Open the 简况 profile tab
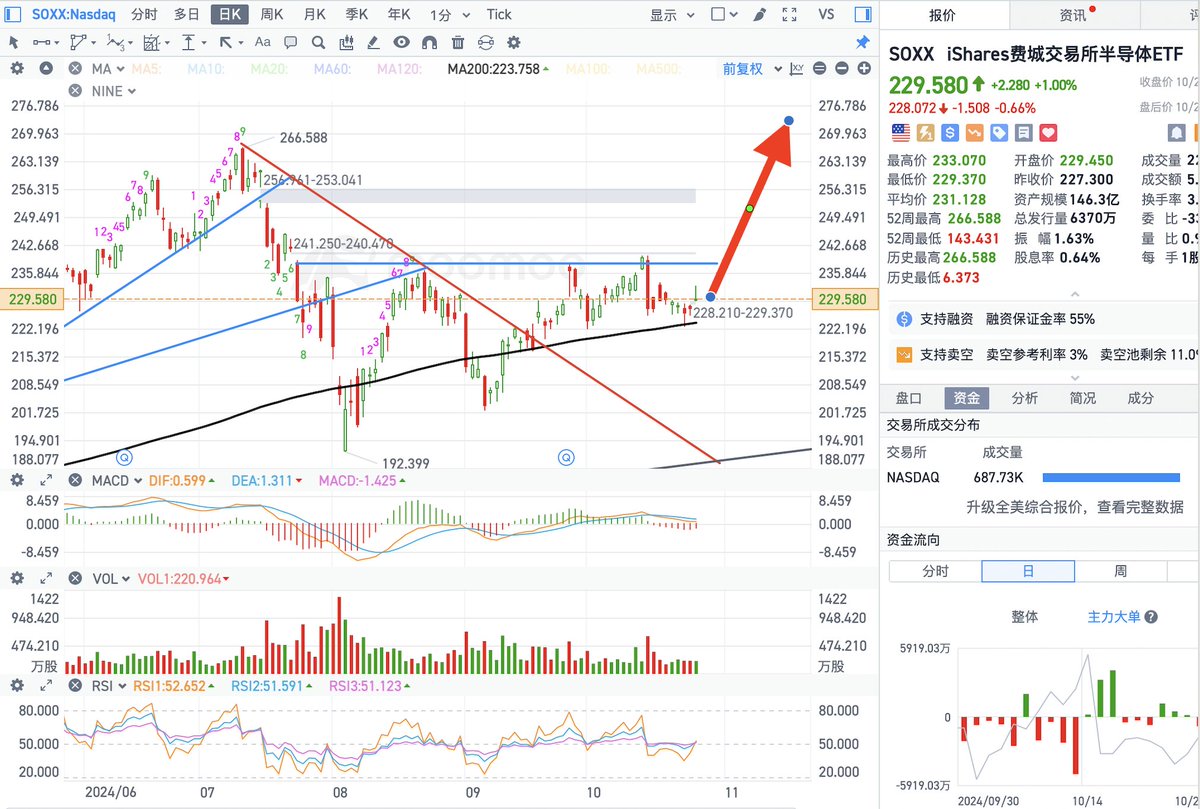 click(x=1082, y=397)
